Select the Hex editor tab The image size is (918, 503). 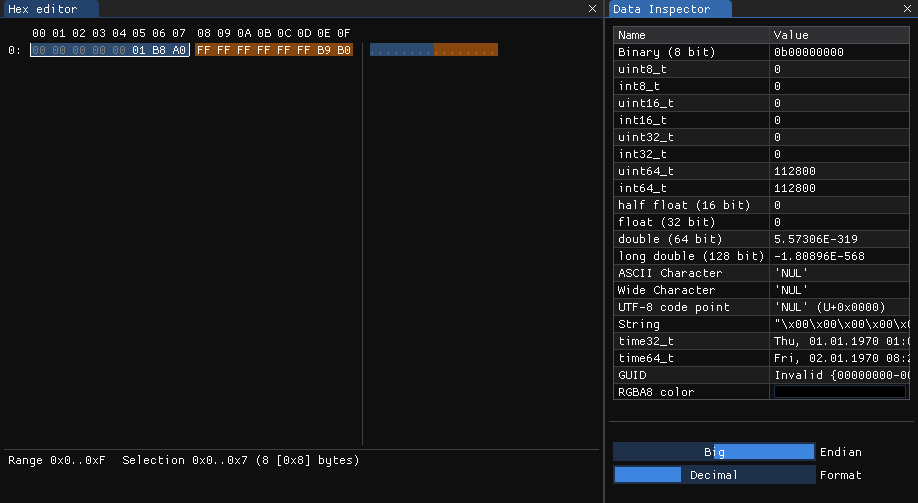(50, 9)
